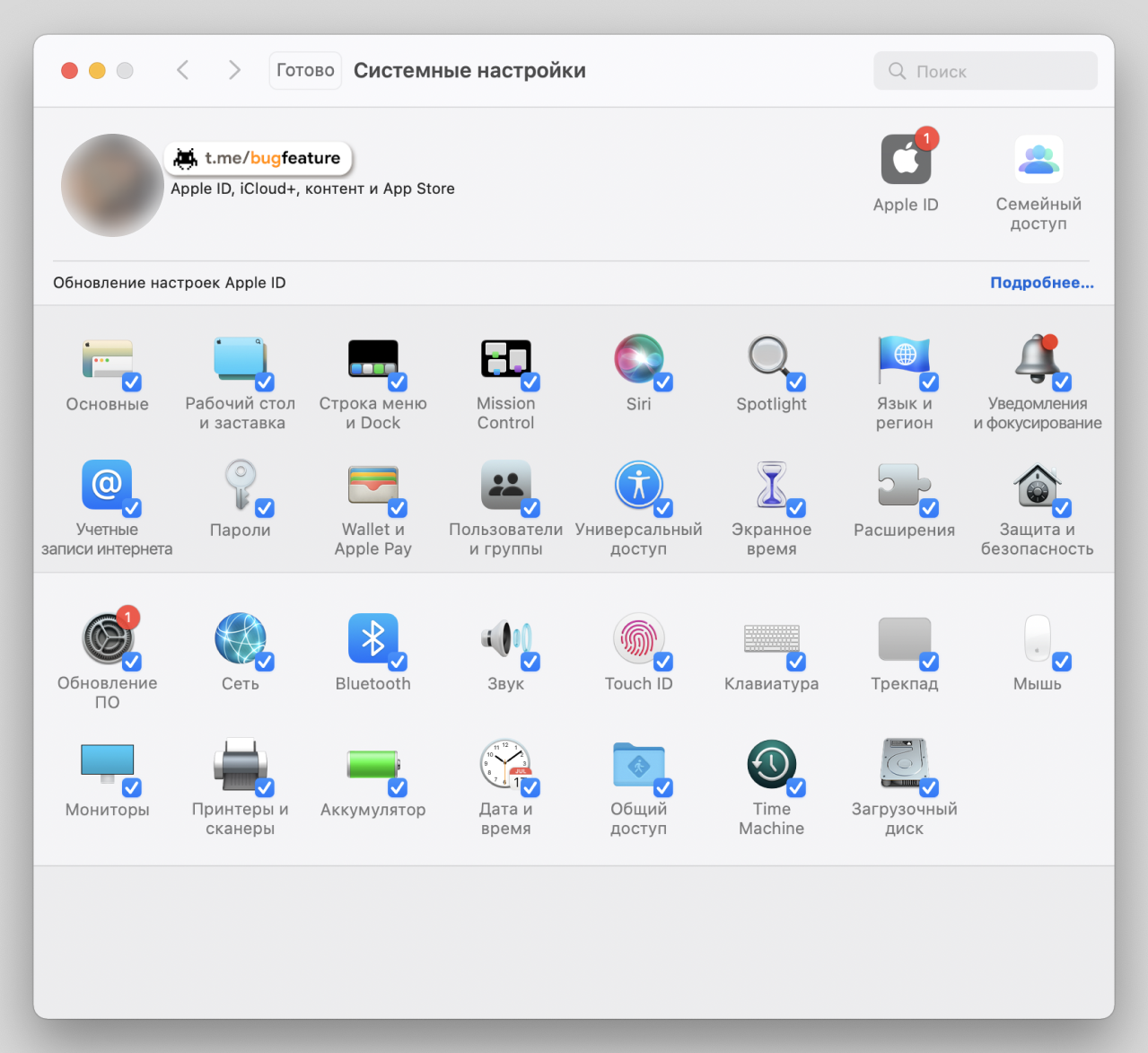Open the Семейный доступ icon

coord(1038,159)
